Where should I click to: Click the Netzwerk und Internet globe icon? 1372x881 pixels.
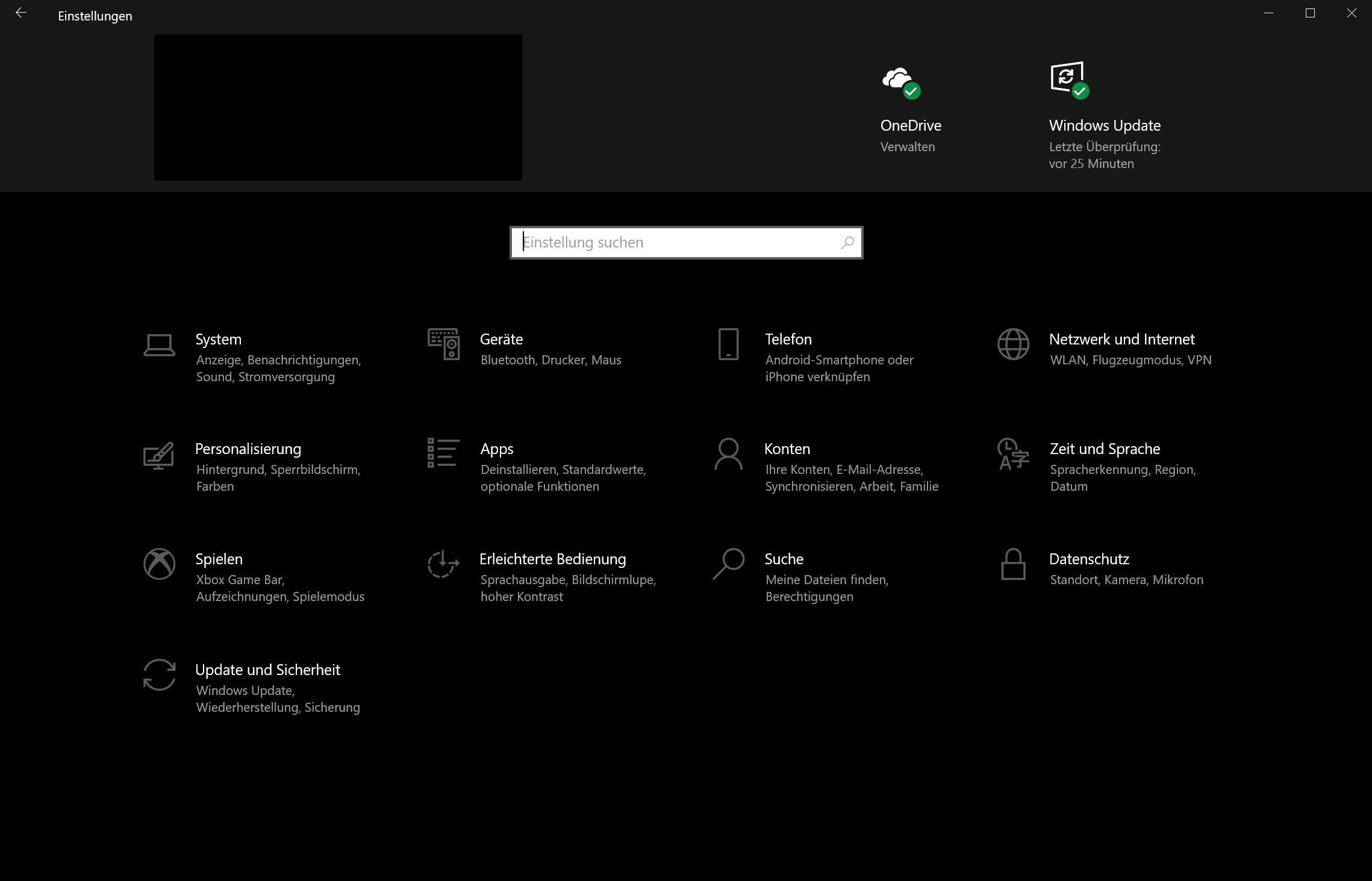[x=1013, y=344]
